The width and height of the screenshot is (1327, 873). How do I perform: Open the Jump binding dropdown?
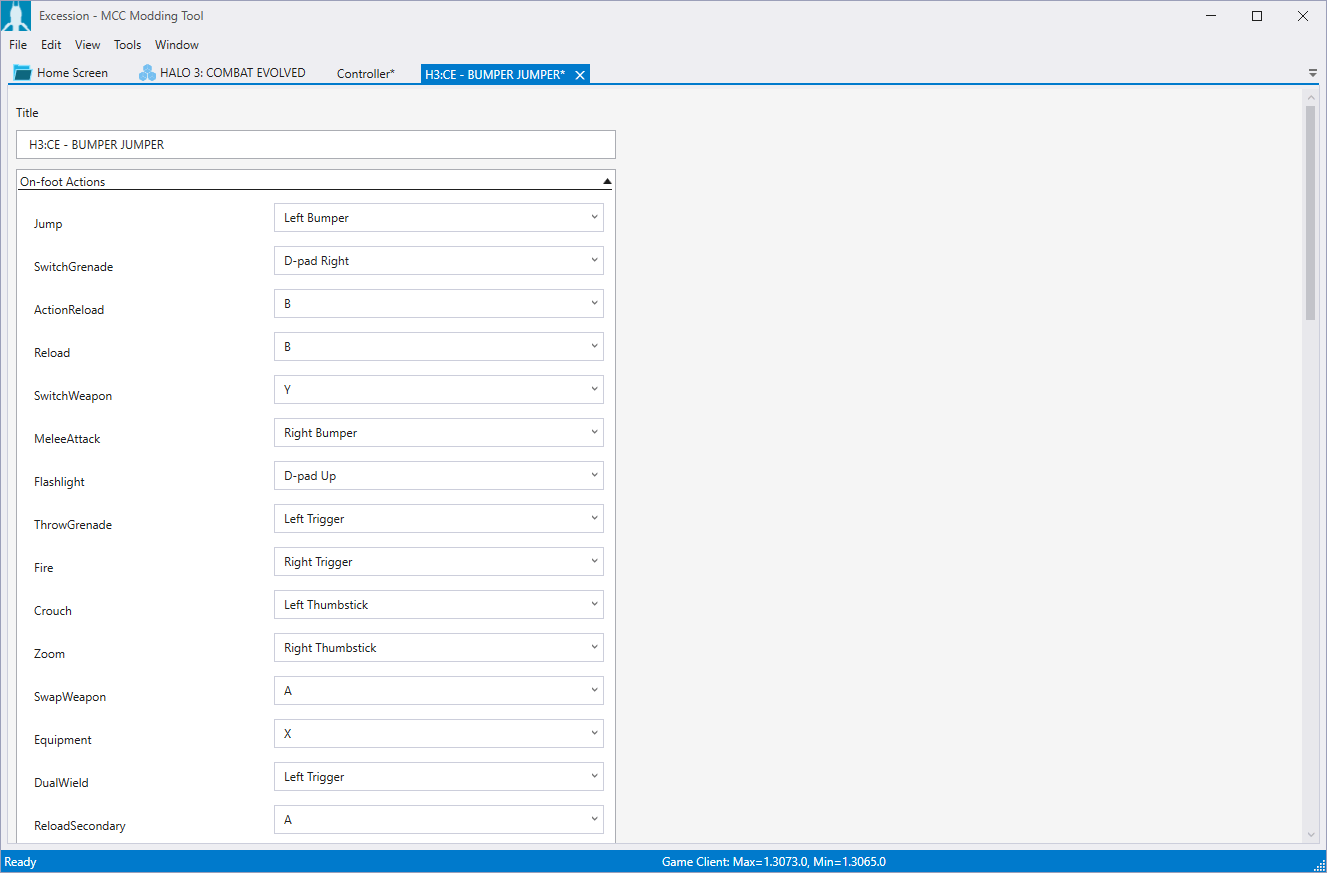[x=438, y=218]
